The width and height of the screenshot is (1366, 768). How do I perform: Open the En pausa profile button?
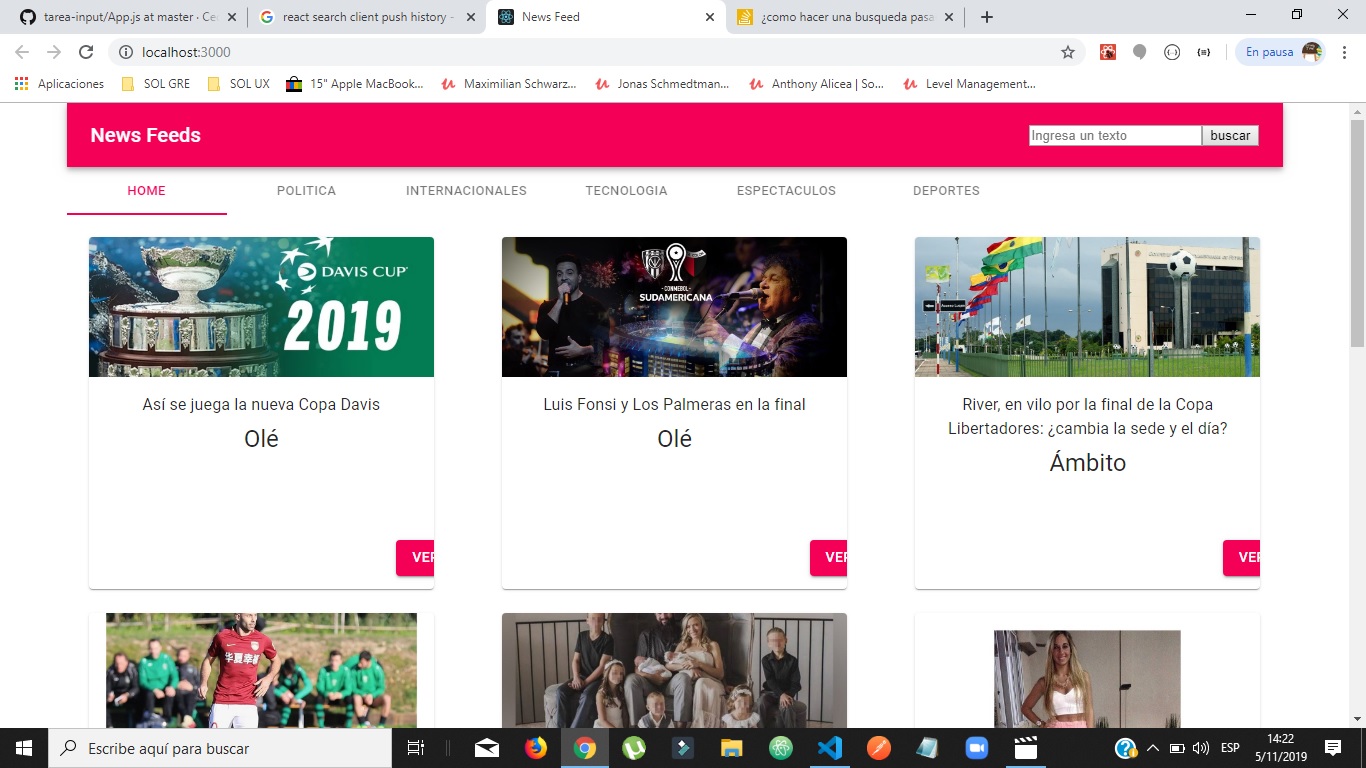pyautogui.click(x=1281, y=52)
